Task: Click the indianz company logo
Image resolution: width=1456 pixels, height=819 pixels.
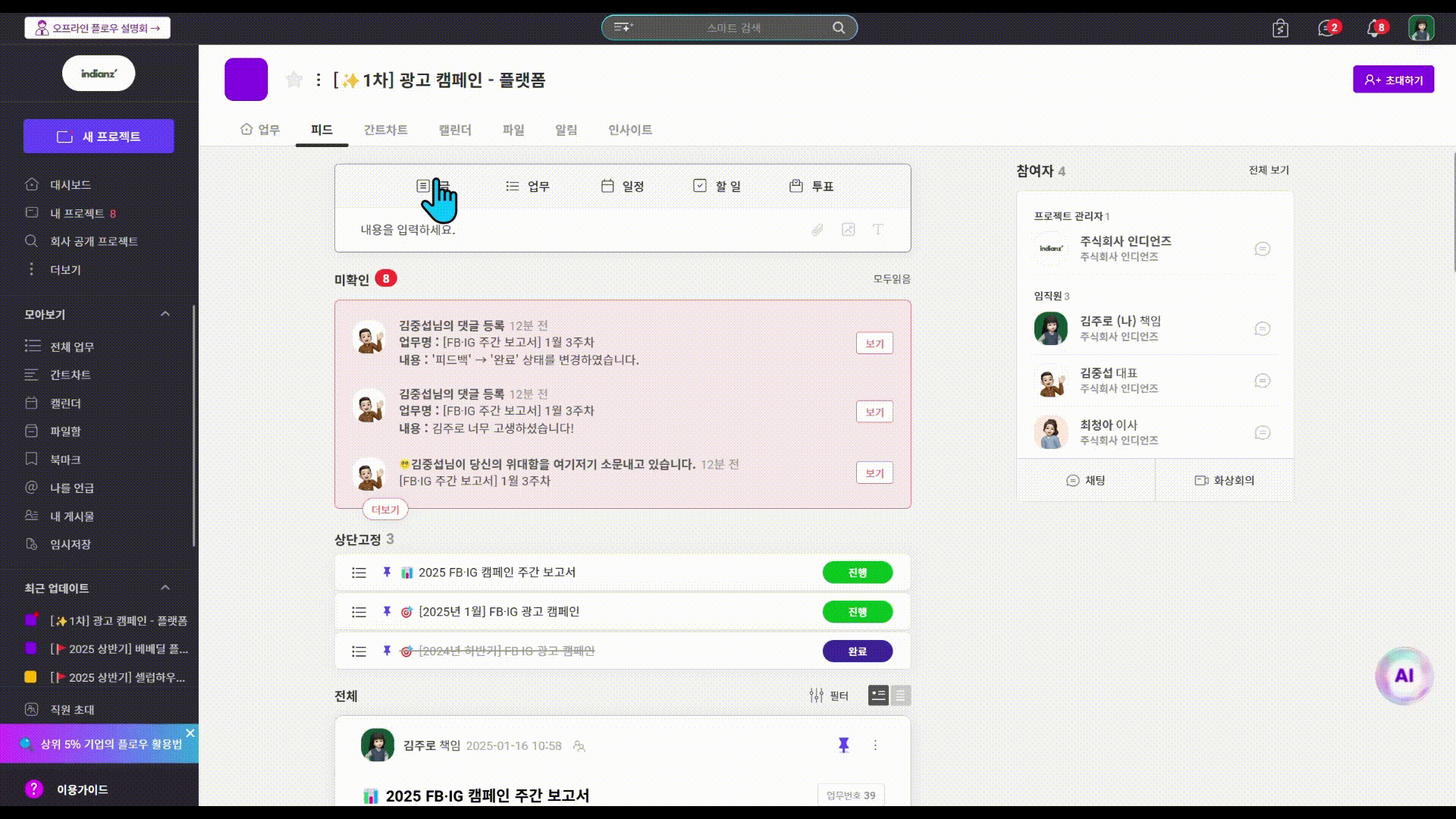Action: (x=99, y=74)
